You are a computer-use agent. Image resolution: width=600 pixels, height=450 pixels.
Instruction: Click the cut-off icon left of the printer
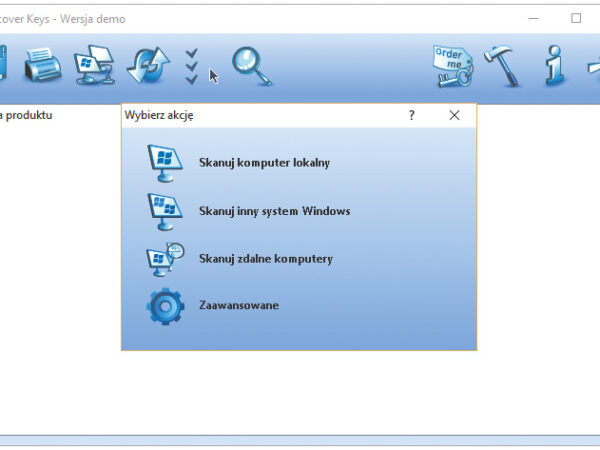click(3, 66)
